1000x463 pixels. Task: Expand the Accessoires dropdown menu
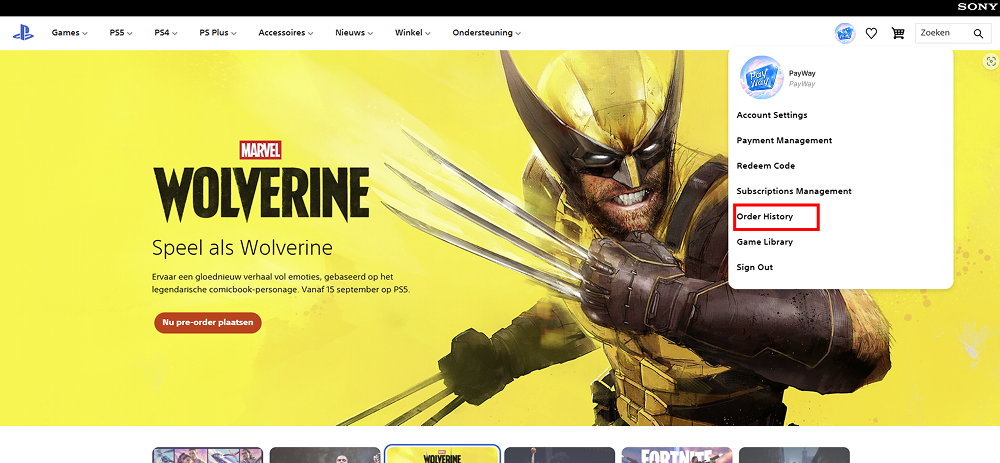click(286, 33)
